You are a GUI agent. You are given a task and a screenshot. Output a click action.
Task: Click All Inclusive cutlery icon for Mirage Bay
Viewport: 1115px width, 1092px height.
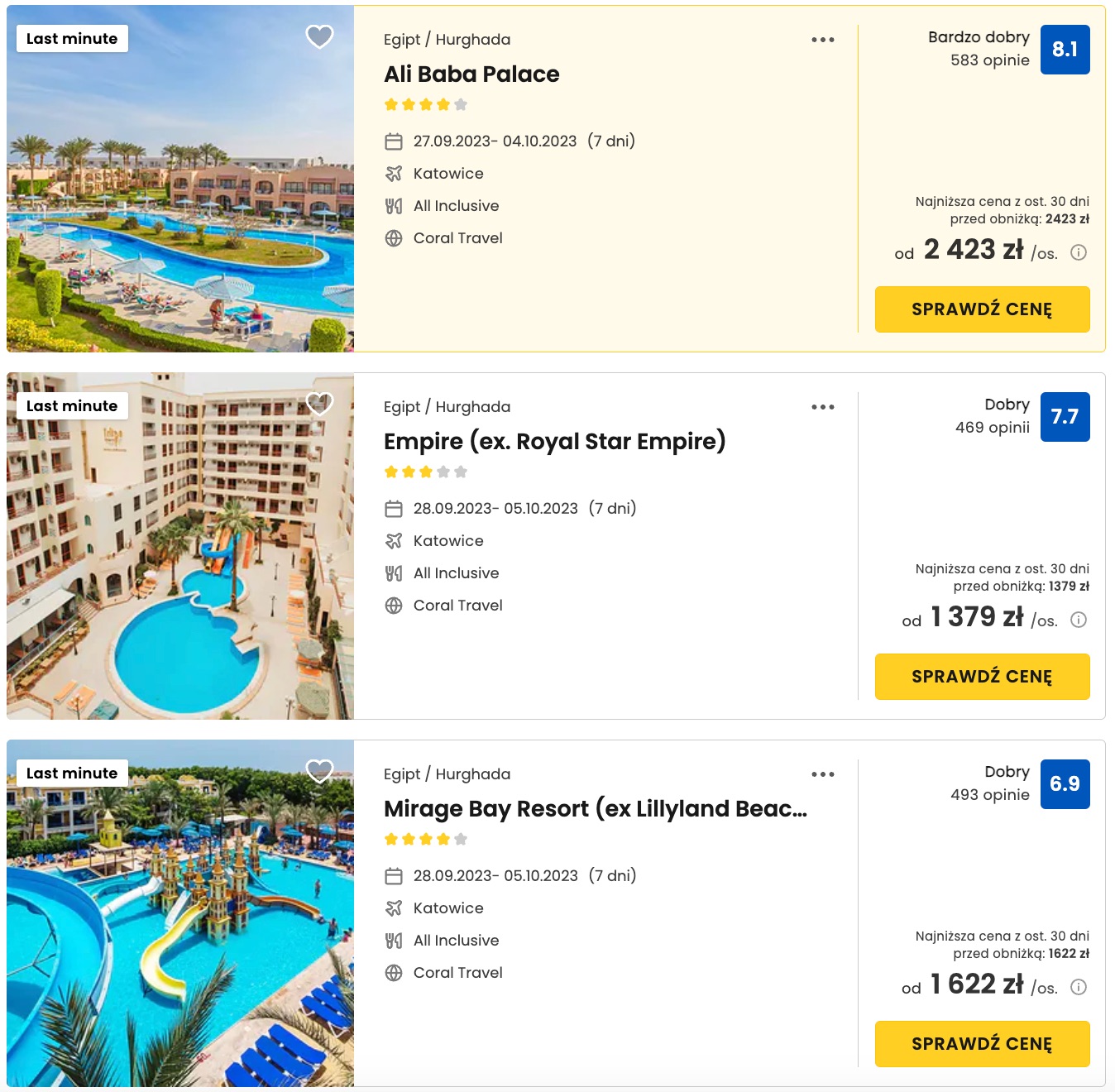point(394,941)
